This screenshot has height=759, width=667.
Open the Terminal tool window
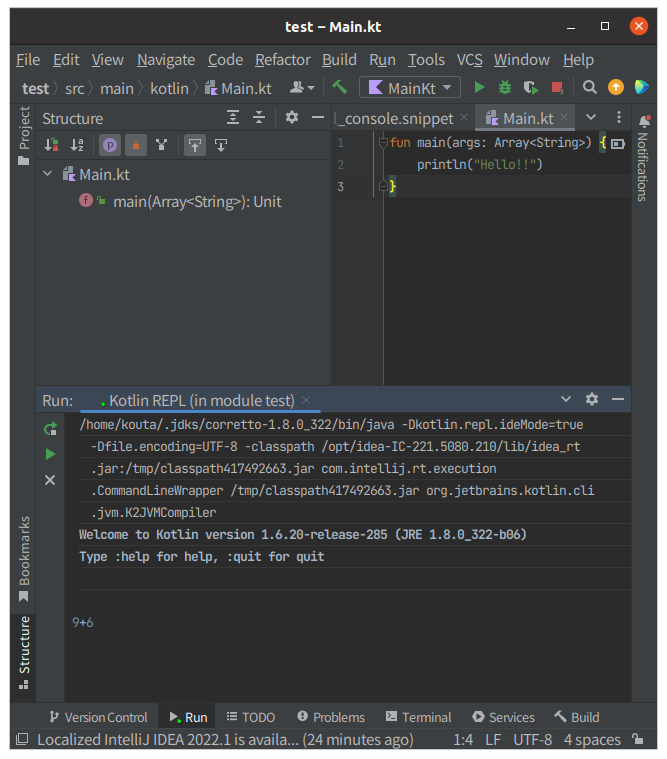point(419,717)
